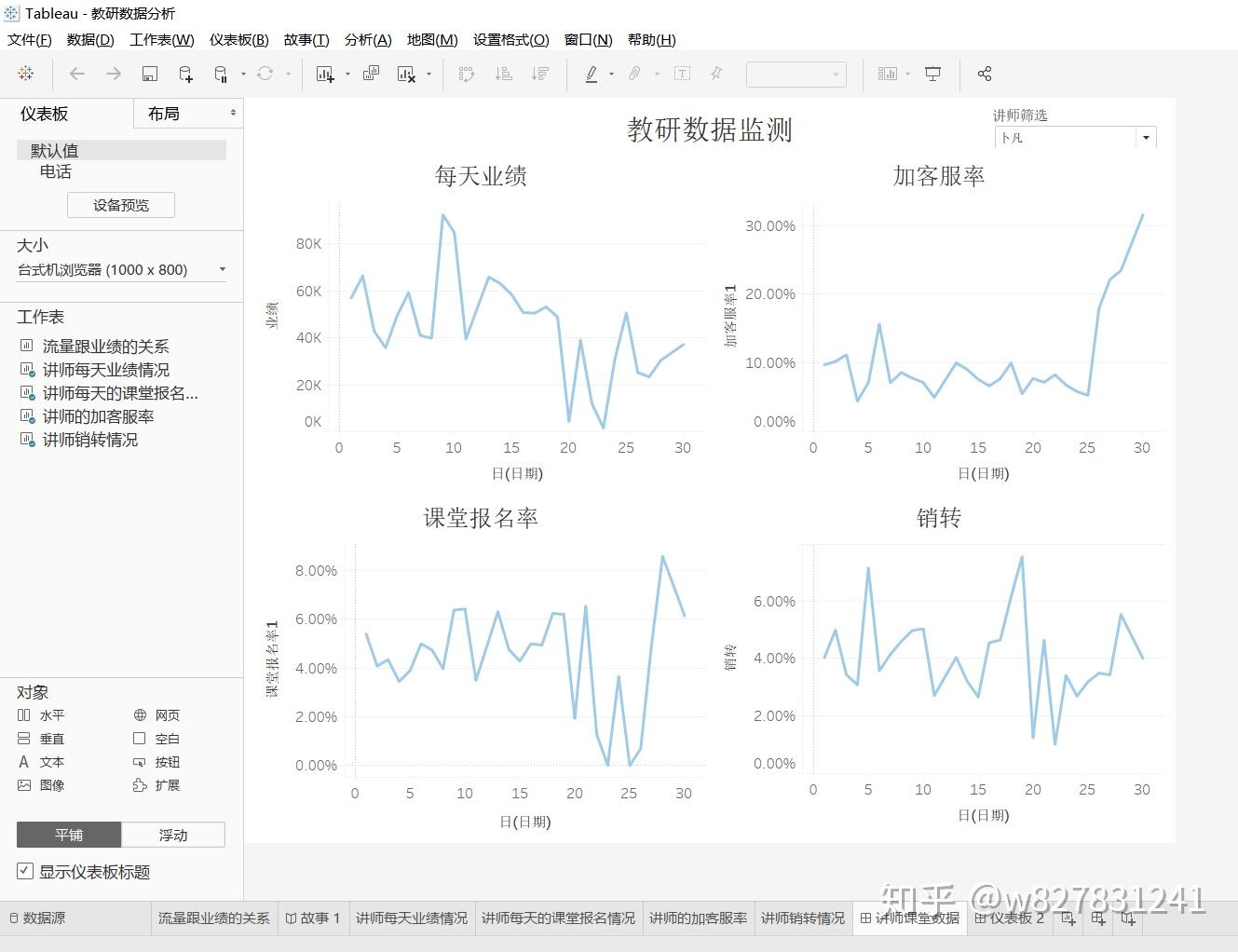Click the fix axes pin icon

(x=717, y=74)
